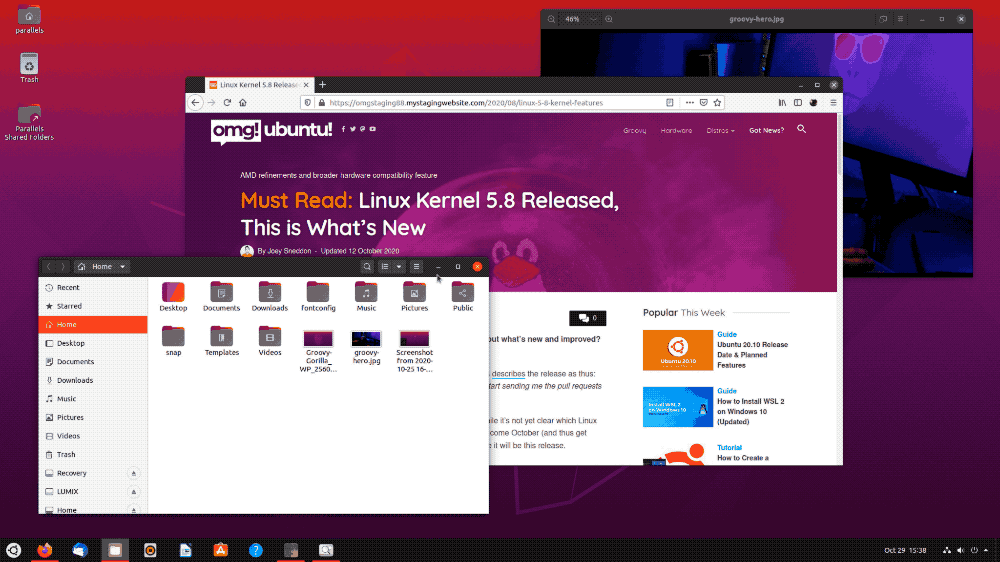Toggle list view icon in Files
The image size is (1000, 562).
point(385,267)
